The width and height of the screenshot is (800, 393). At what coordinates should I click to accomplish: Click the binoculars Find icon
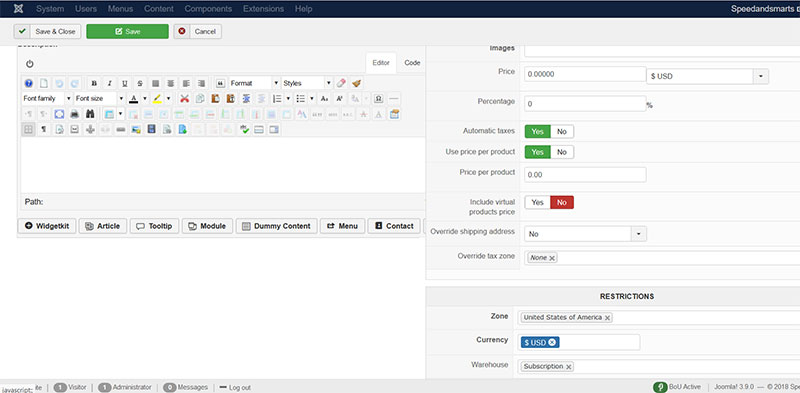point(90,114)
